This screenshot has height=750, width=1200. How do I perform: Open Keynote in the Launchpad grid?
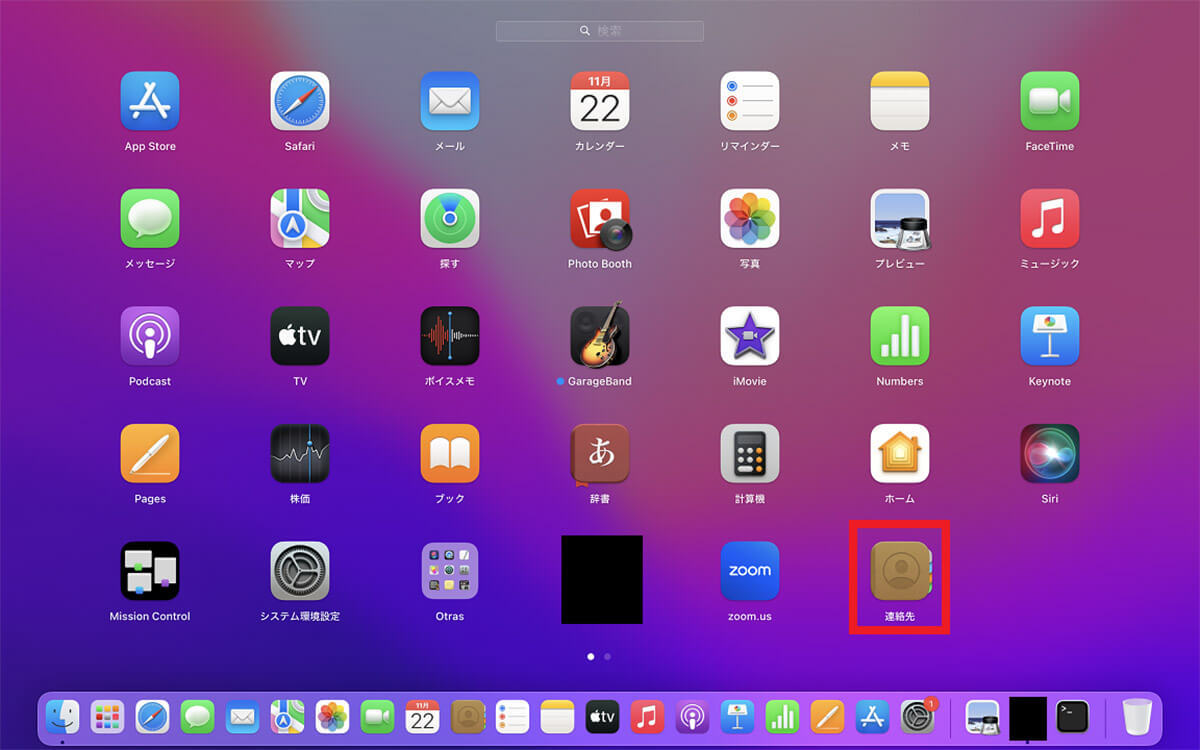(1050, 336)
